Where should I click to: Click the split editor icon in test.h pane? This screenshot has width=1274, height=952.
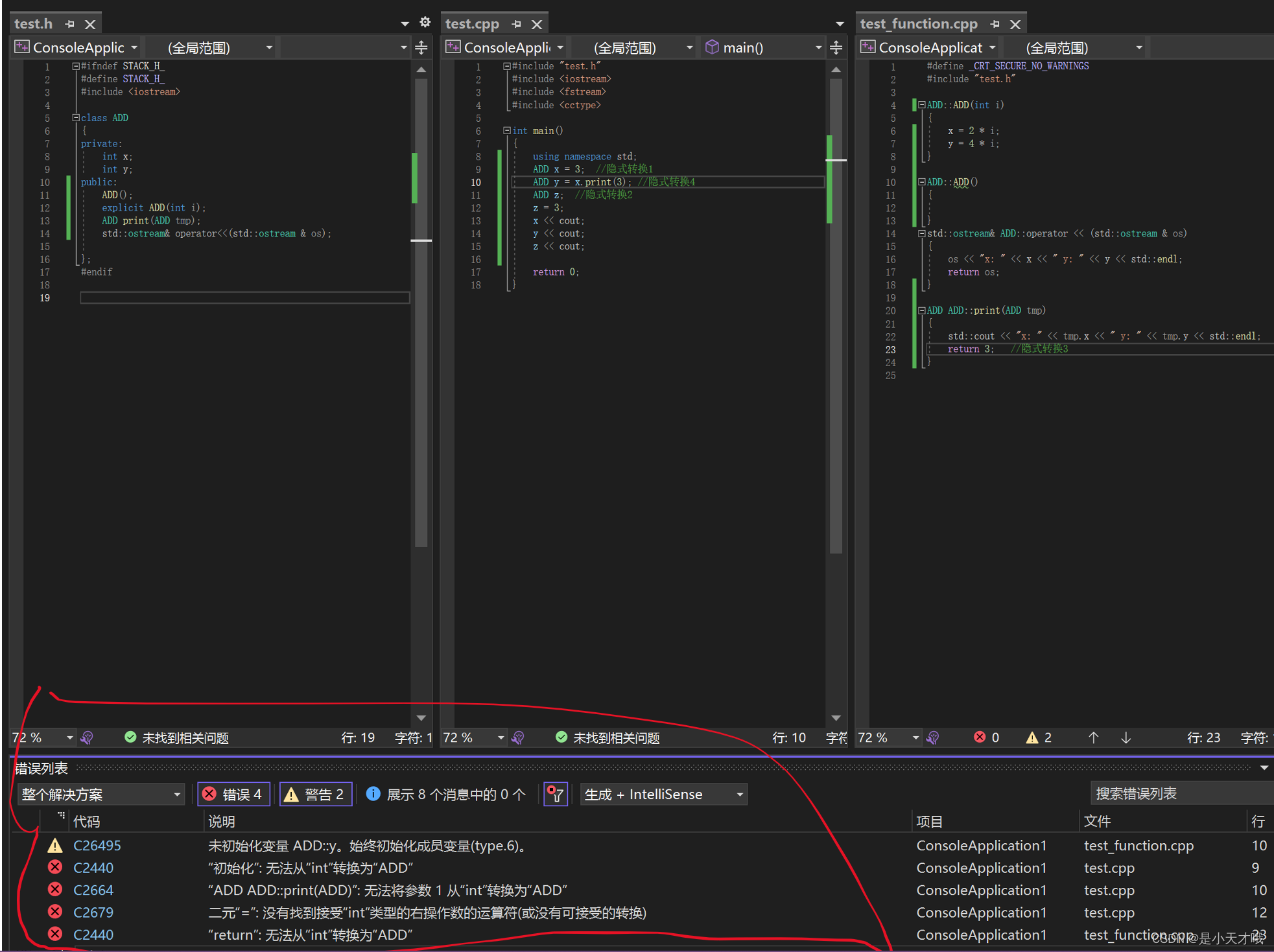(421, 47)
